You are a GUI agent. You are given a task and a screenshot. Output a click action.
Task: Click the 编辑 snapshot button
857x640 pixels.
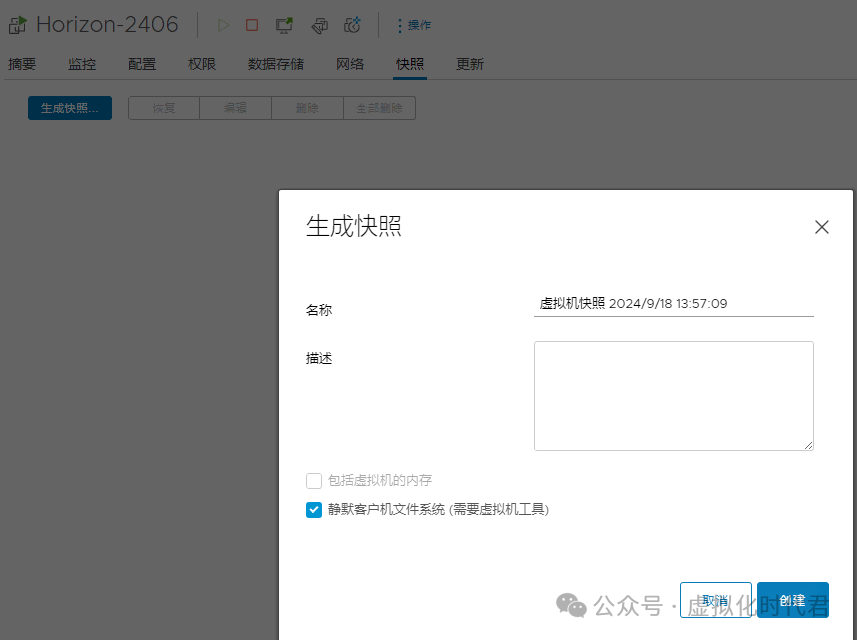[236, 108]
